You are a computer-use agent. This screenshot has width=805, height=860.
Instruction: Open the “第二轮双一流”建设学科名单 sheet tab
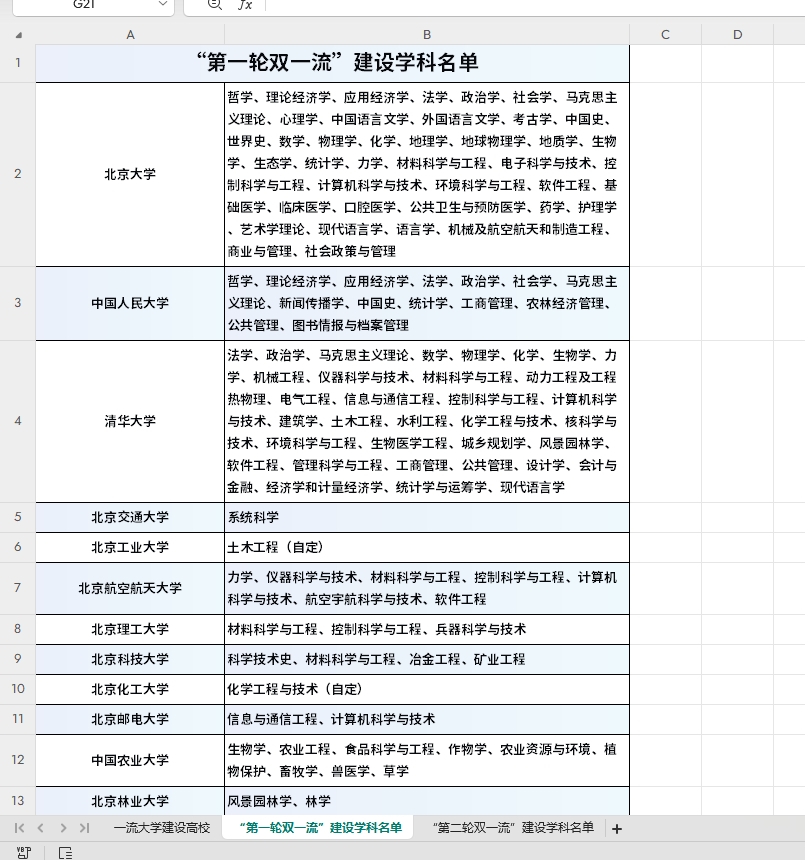pyautogui.click(x=512, y=828)
